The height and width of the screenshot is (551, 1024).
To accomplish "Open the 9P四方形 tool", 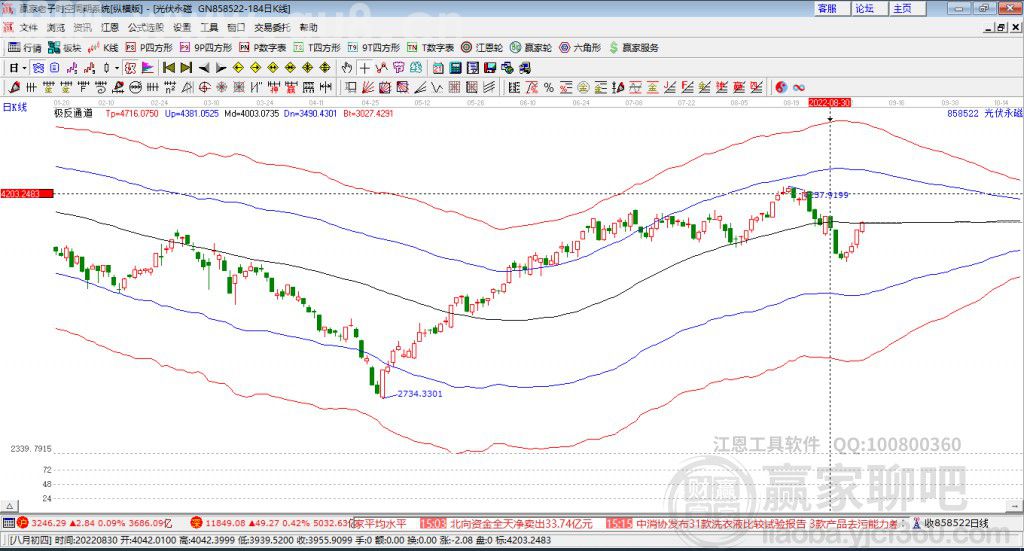I will pyautogui.click(x=206, y=48).
